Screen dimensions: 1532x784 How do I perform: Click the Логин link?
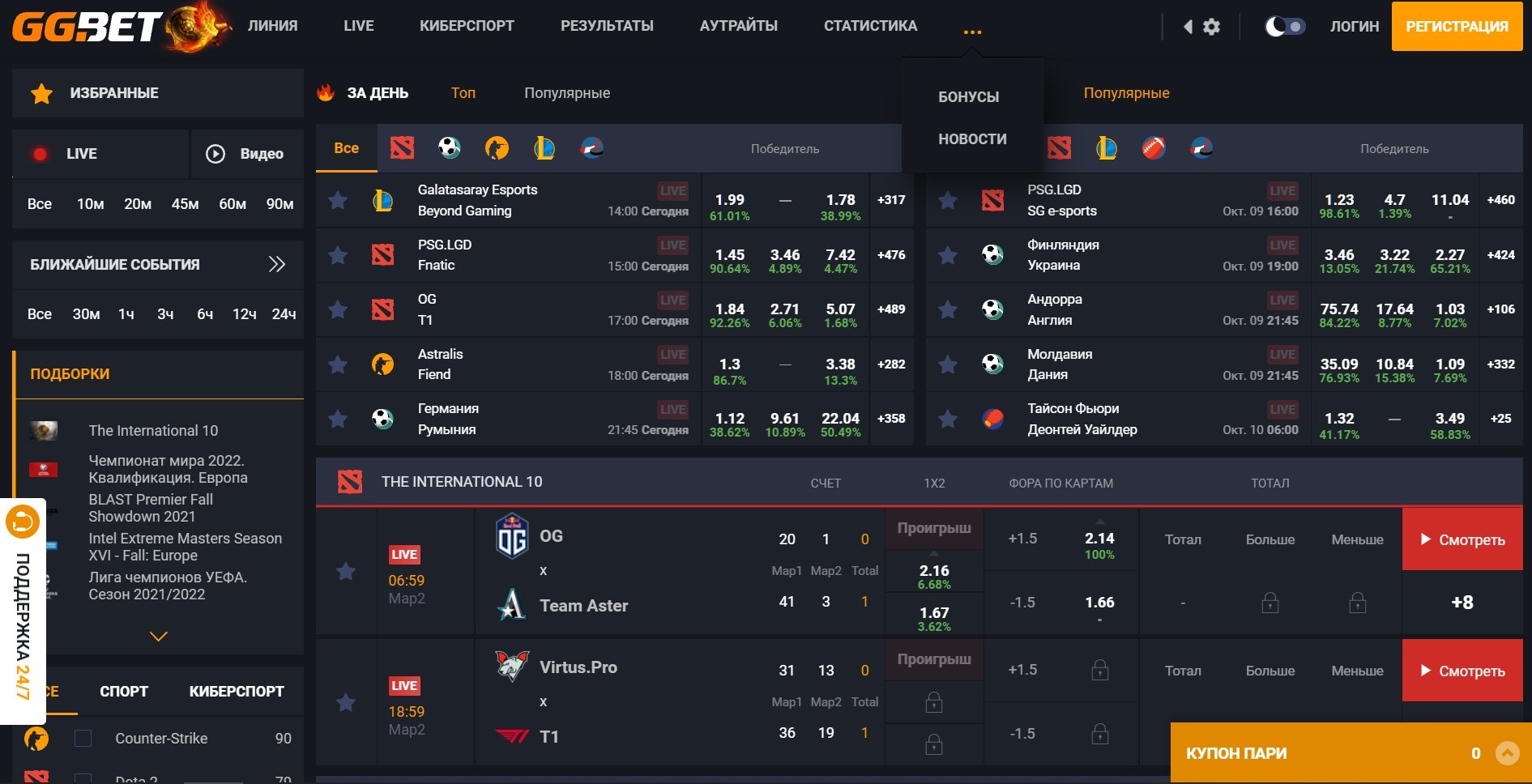pyautogui.click(x=1354, y=27)
